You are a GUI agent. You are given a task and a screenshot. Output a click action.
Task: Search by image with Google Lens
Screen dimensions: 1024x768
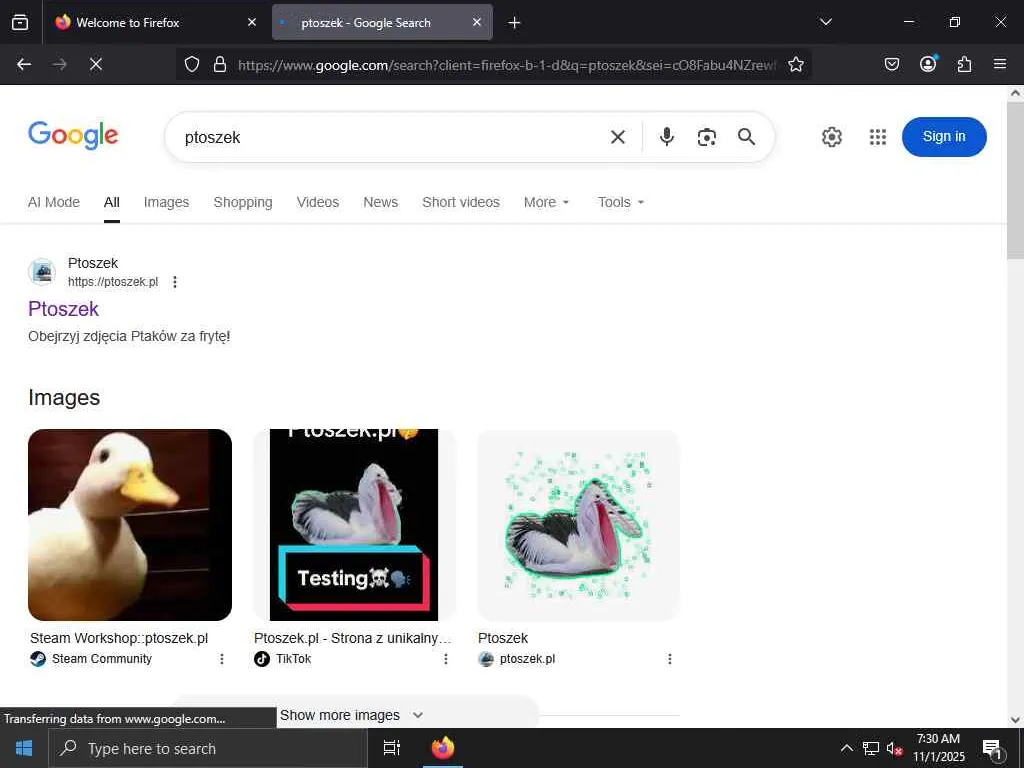point(707,137)
